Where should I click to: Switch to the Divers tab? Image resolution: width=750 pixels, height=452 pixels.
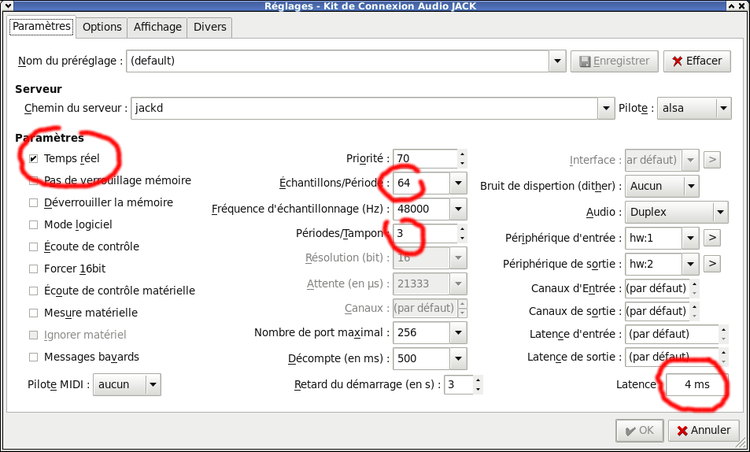click(x=209, y=26)
